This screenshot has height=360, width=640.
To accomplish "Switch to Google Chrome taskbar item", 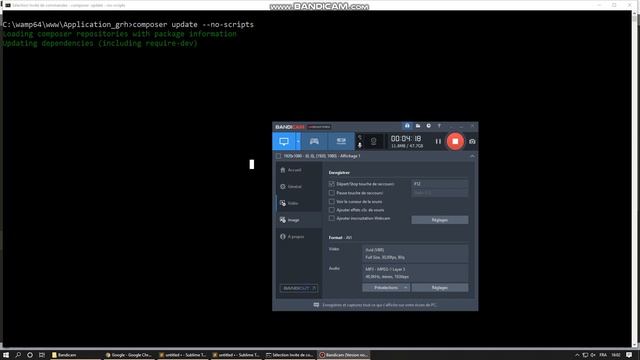I will 128,355.
